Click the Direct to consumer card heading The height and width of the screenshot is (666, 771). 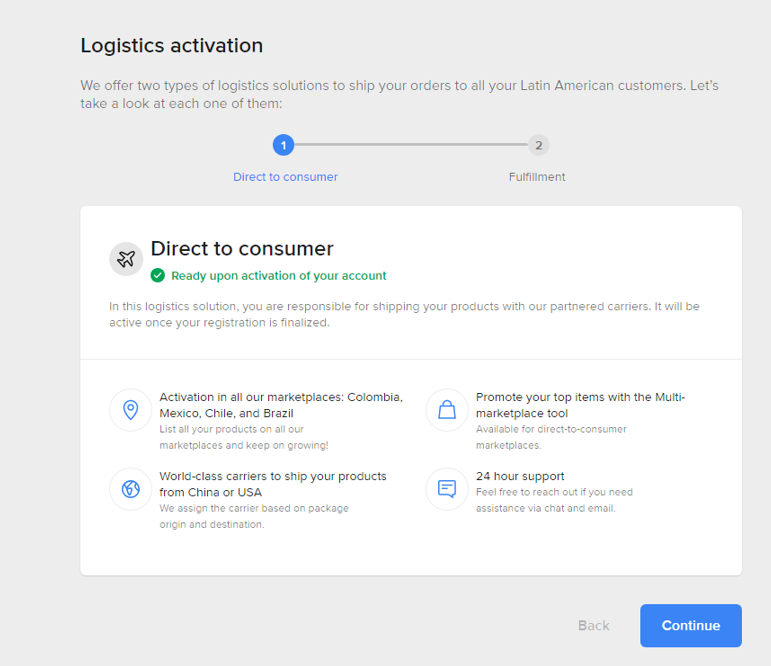click(242, 249)
